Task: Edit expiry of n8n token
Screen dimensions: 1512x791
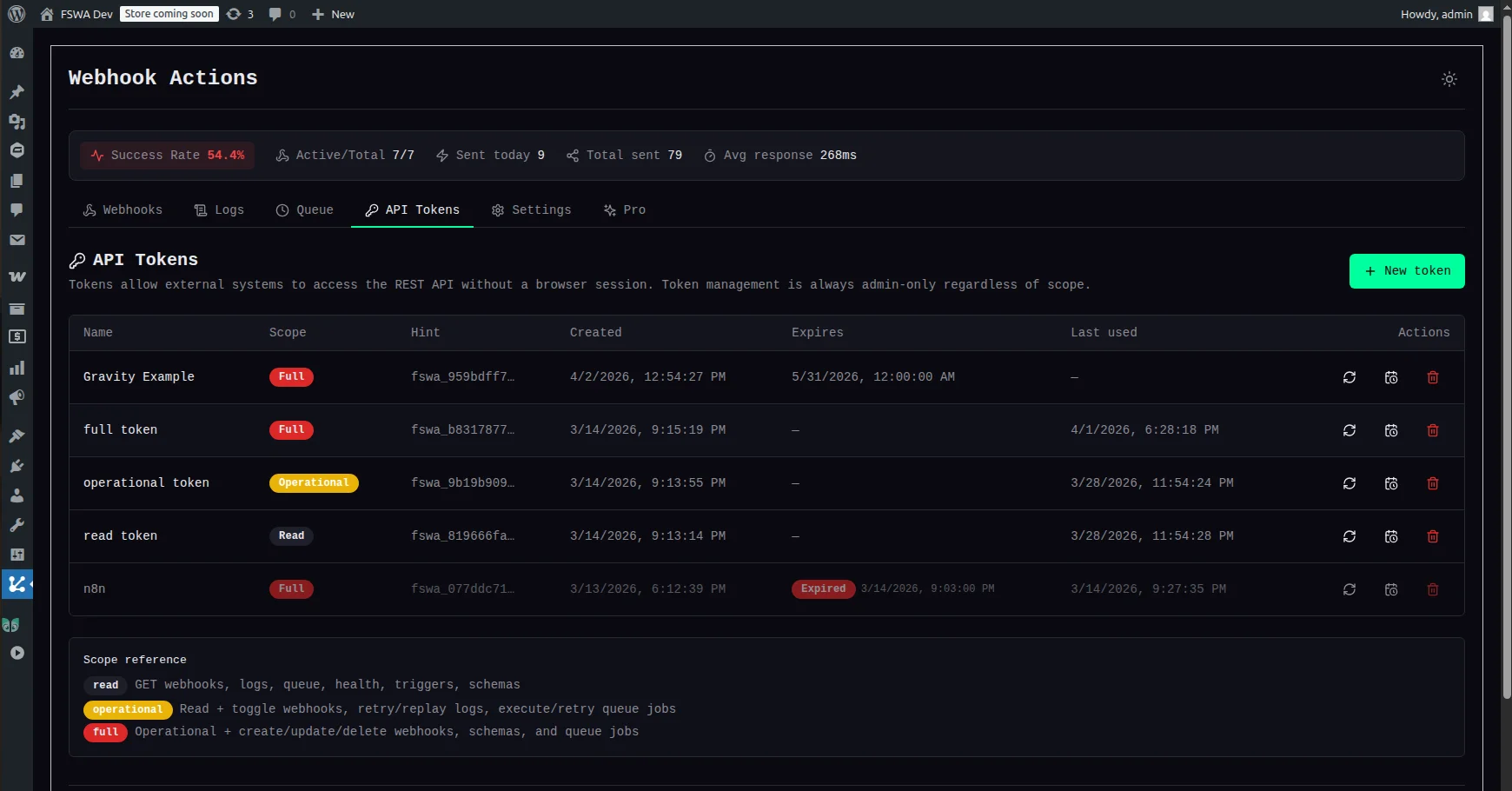Action: point(1391,589)
